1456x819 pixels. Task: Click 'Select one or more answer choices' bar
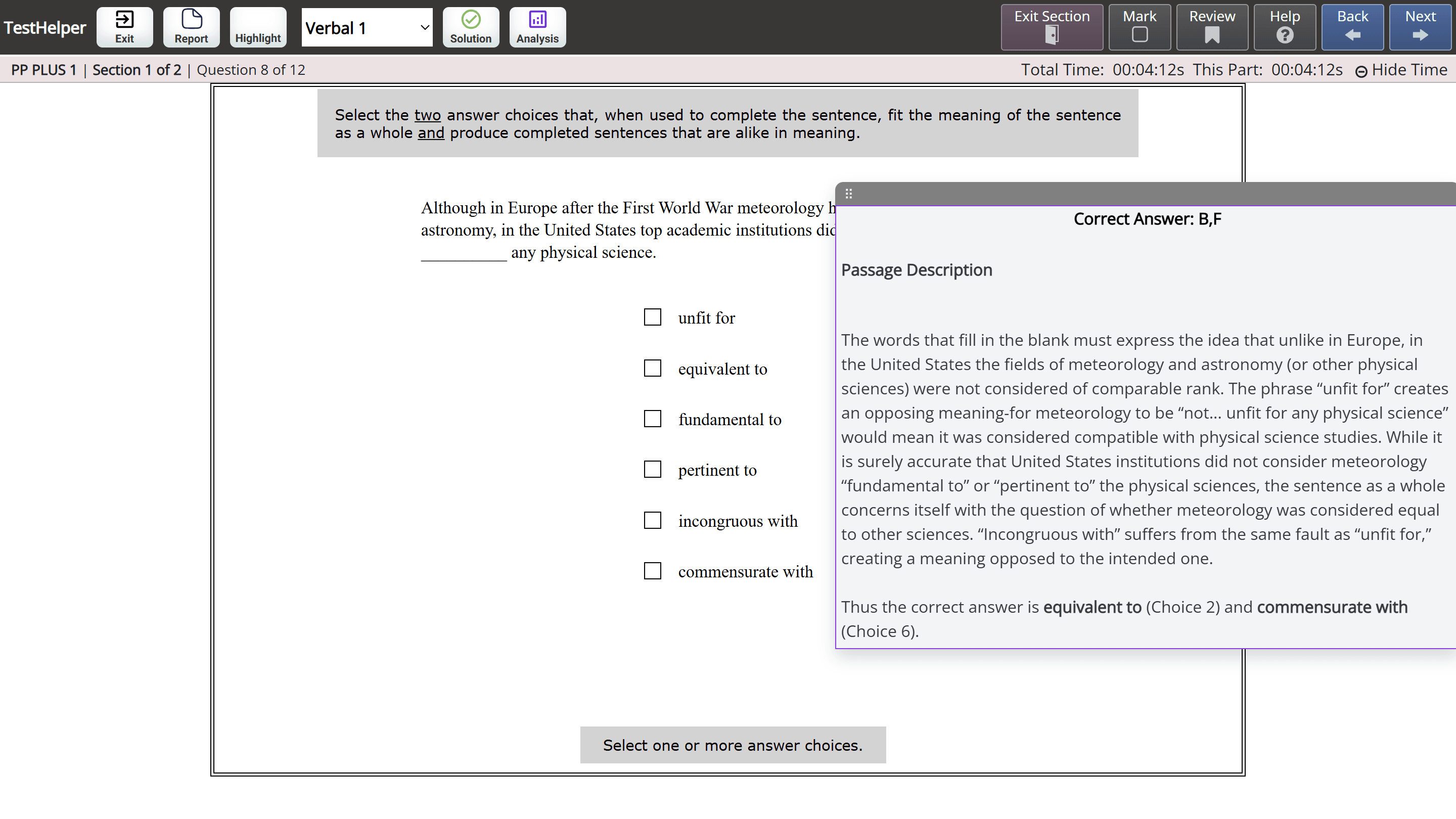pyautogui.click(x=733, y=745)
